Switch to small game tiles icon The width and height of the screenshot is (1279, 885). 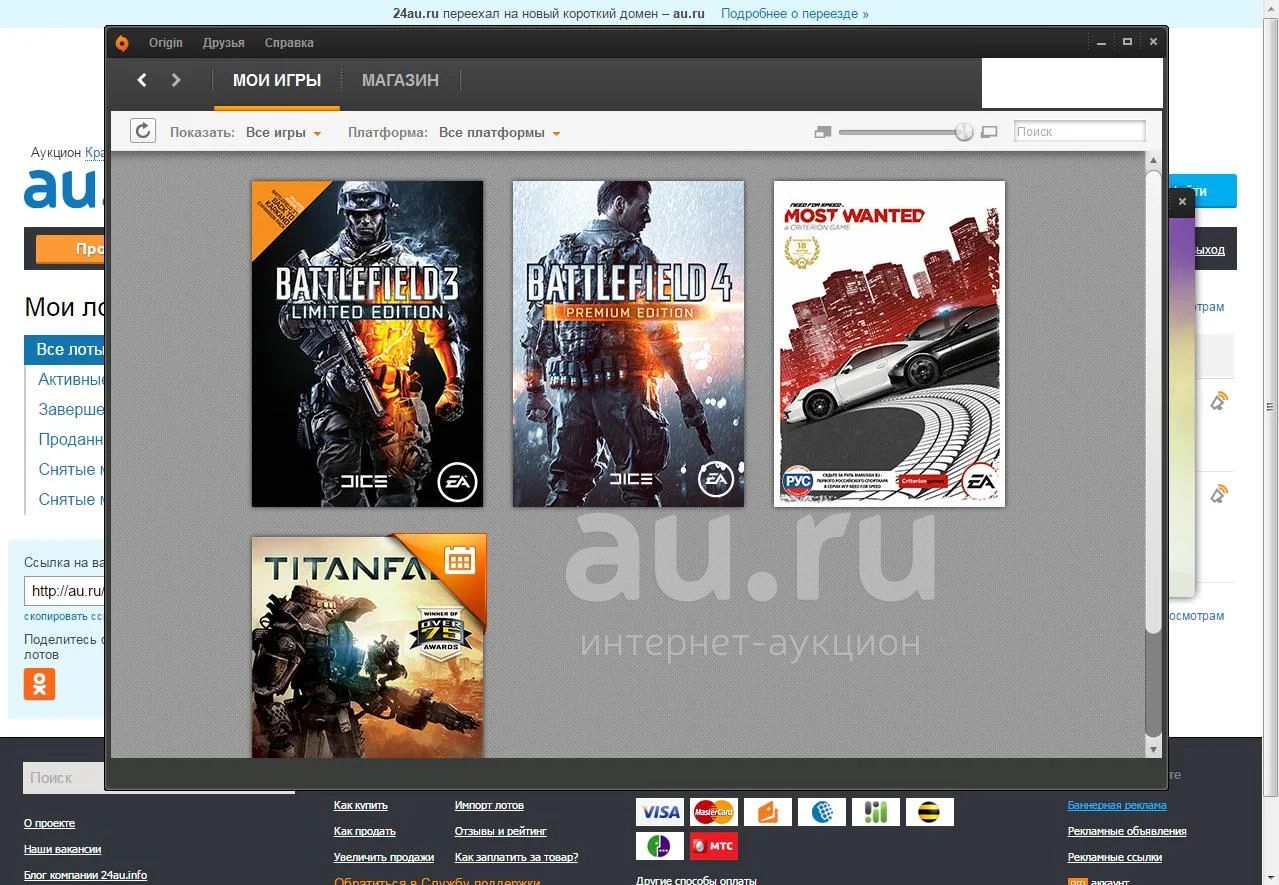(823, 132)
